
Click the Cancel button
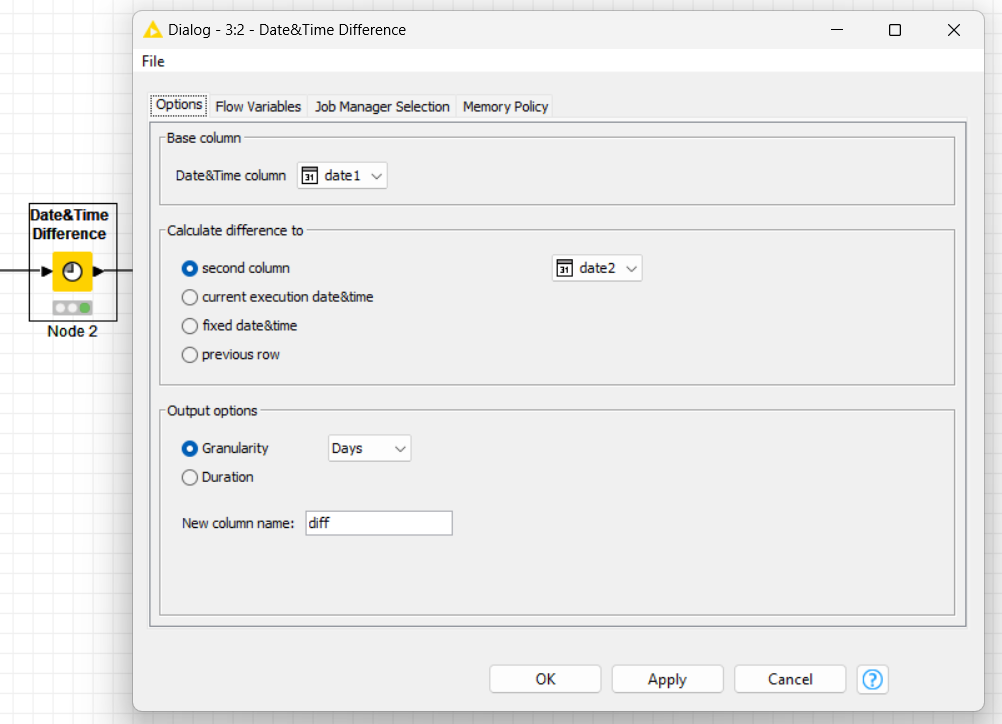[x=790, y=679]
